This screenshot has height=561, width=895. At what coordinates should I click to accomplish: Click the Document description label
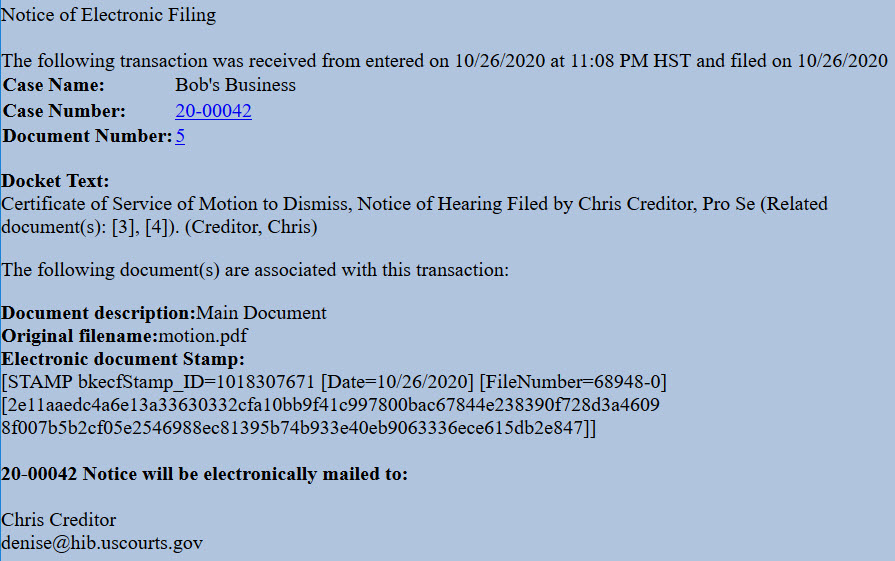coord(98,313)
